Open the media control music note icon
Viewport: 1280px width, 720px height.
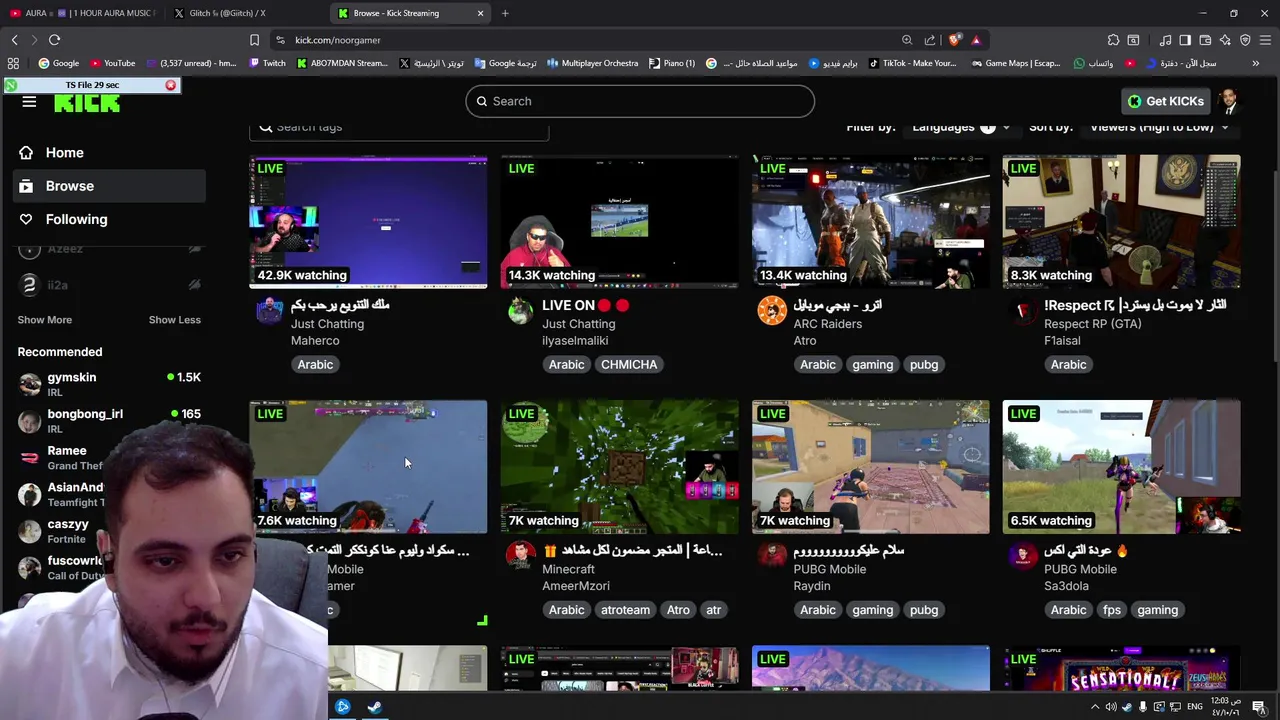coord(1165,40)
